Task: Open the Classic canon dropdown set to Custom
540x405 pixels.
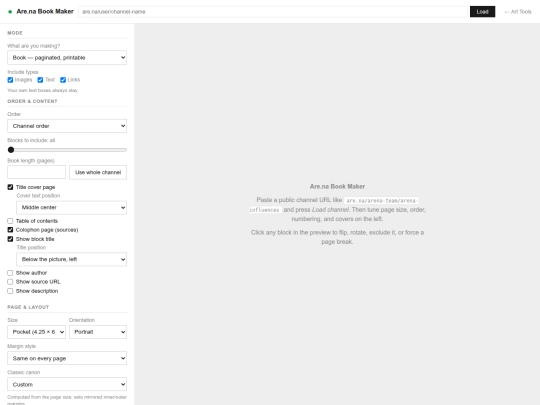Action: (67, 384)
